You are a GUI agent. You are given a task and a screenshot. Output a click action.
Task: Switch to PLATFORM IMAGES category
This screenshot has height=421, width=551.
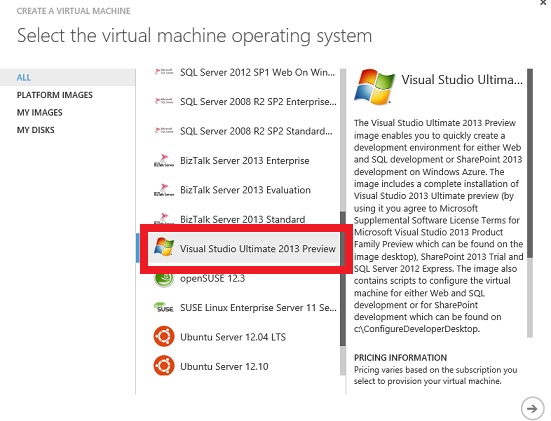click(55, 95)
